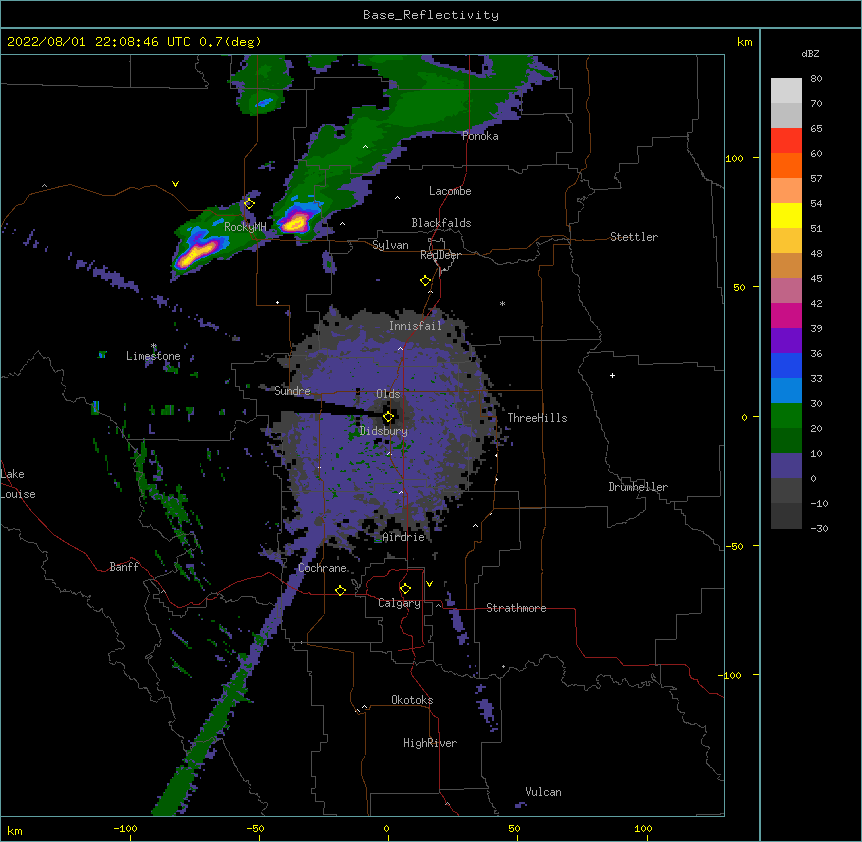Click the dBZ legend heading
The image size is (862, 842).
tap(810, 54)
